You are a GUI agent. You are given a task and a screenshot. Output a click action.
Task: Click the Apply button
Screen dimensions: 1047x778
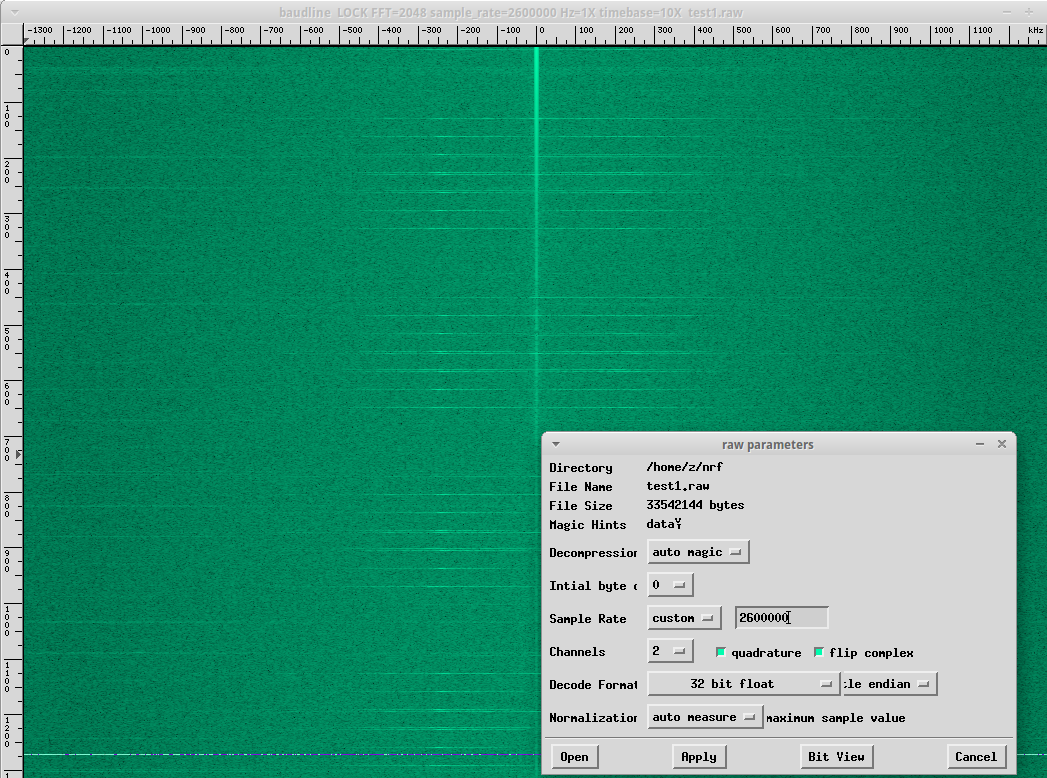698,757
